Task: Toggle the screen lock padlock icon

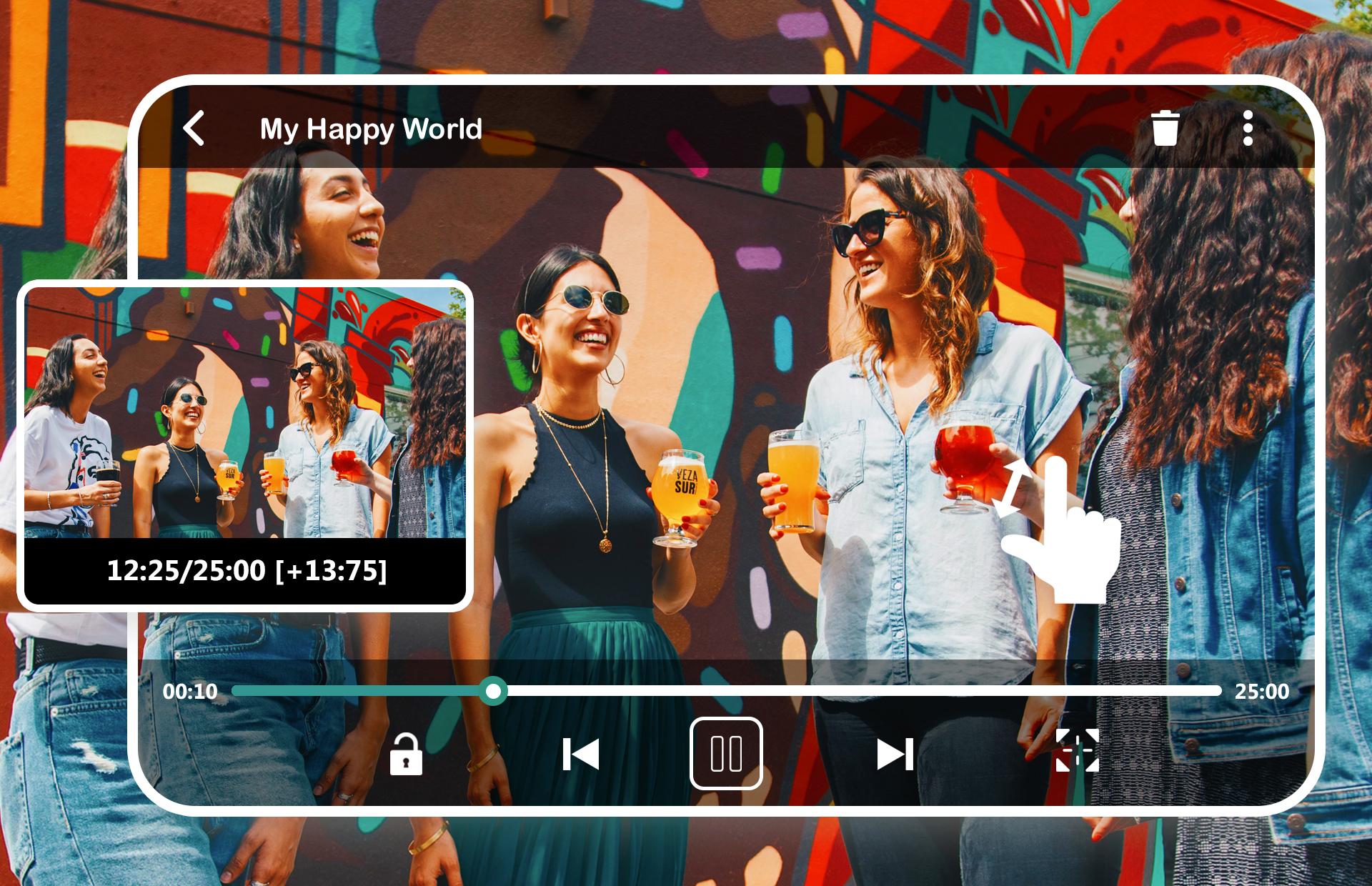Action: tap(406, 754)
